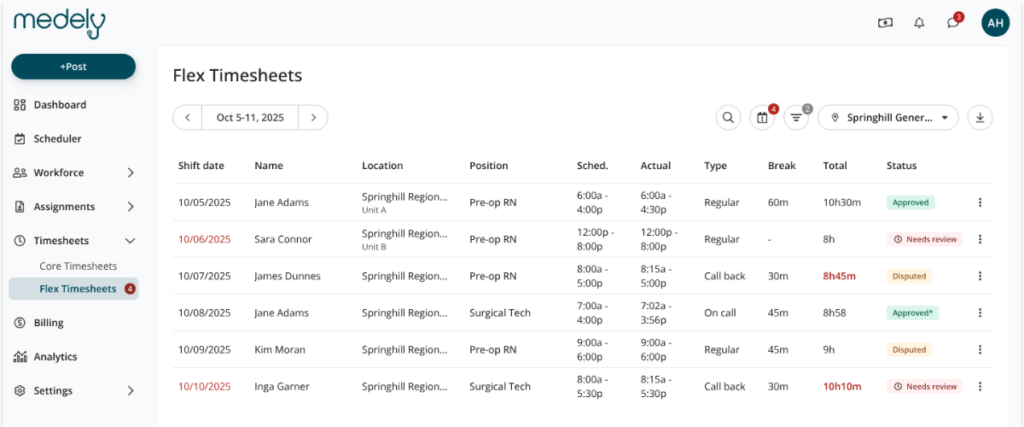The width and height of the screenshot is (1024, 427).
Task: Click the red 10/06/2025 shift date
Action: tap(204, 239)
